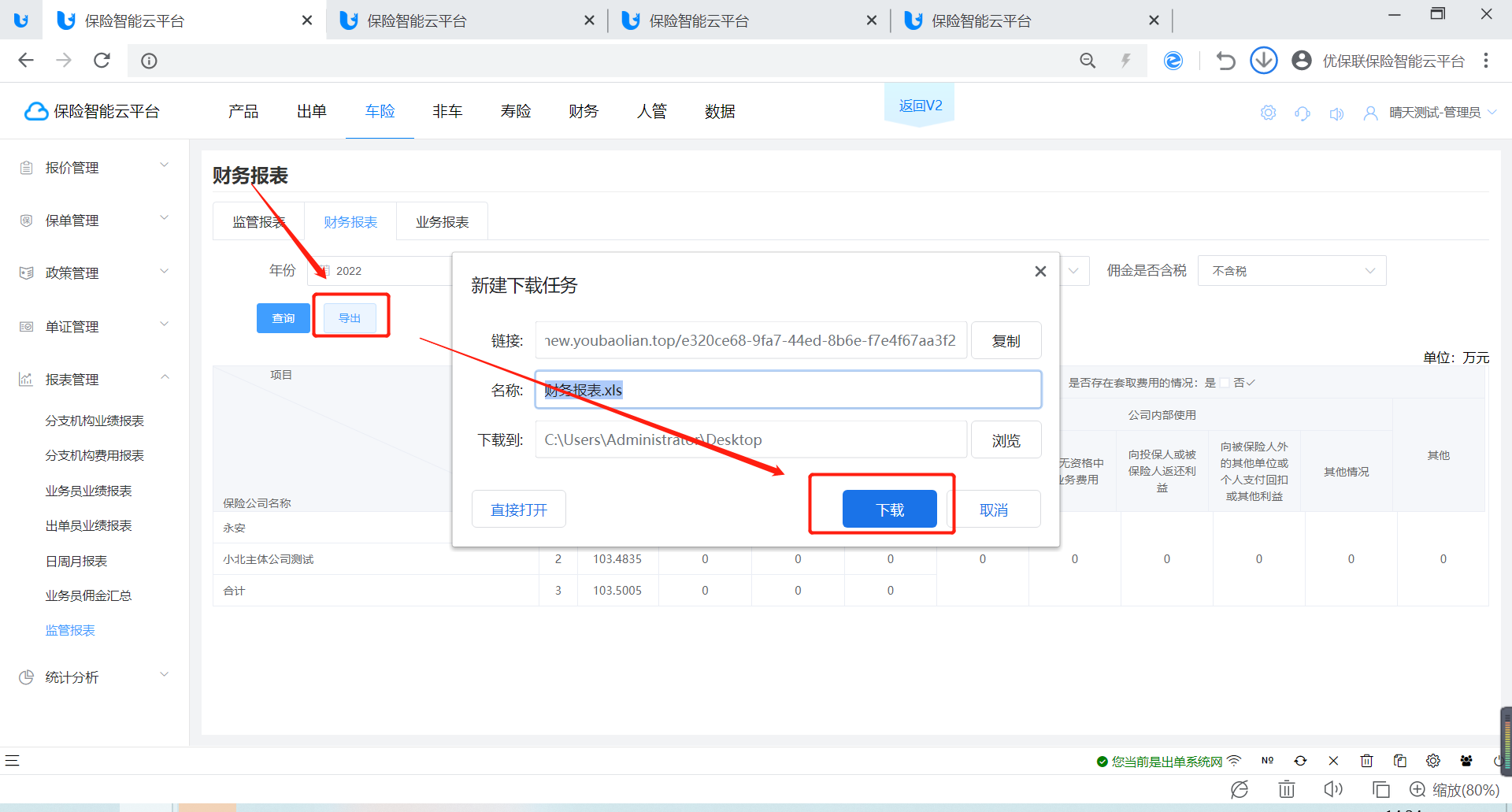Click the undo arrow icon in browser toolbar

[1225, 61]
